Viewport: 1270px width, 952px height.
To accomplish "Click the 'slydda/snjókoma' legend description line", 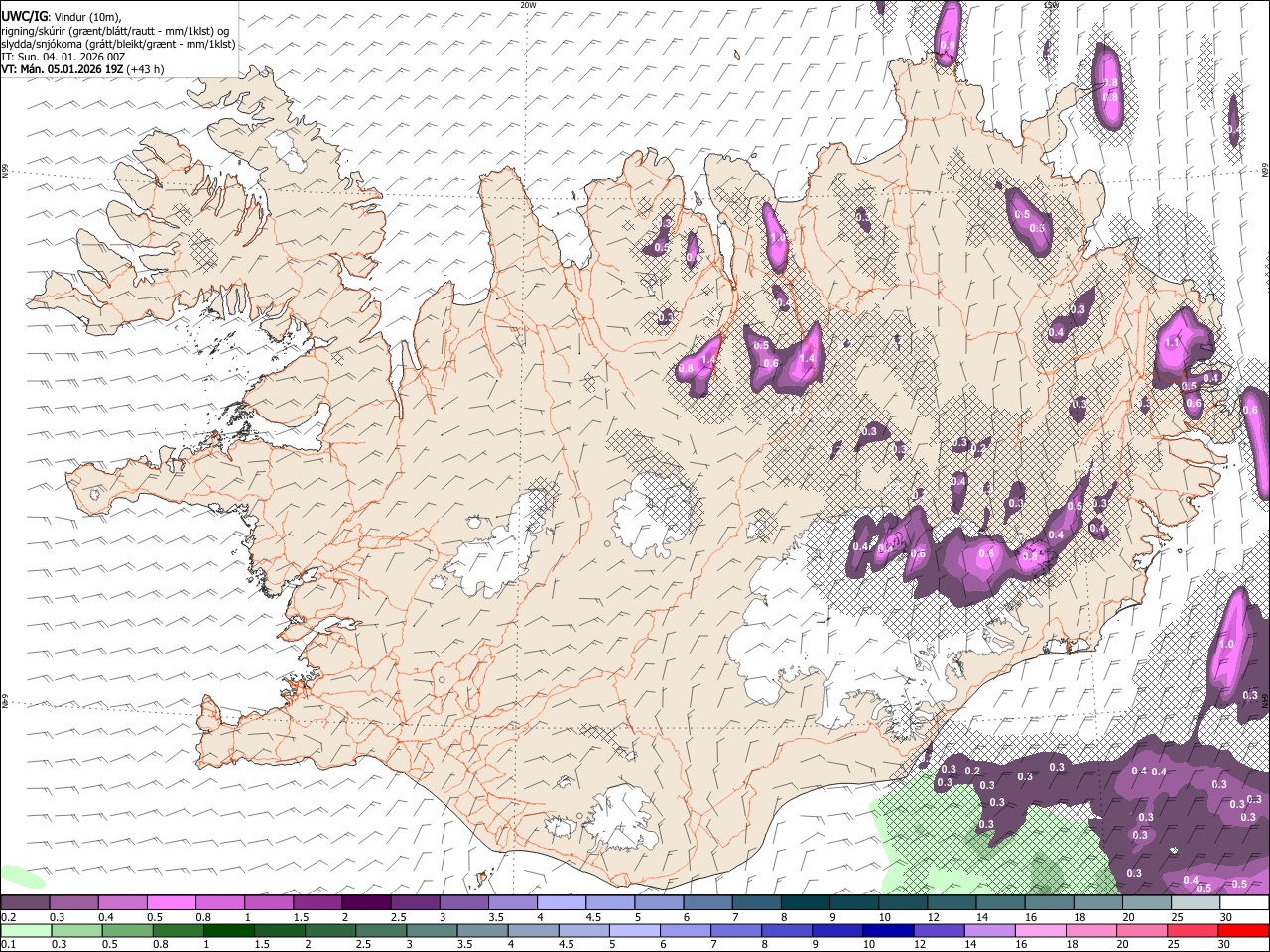I will pyautogui.click(x=118, y=44).
